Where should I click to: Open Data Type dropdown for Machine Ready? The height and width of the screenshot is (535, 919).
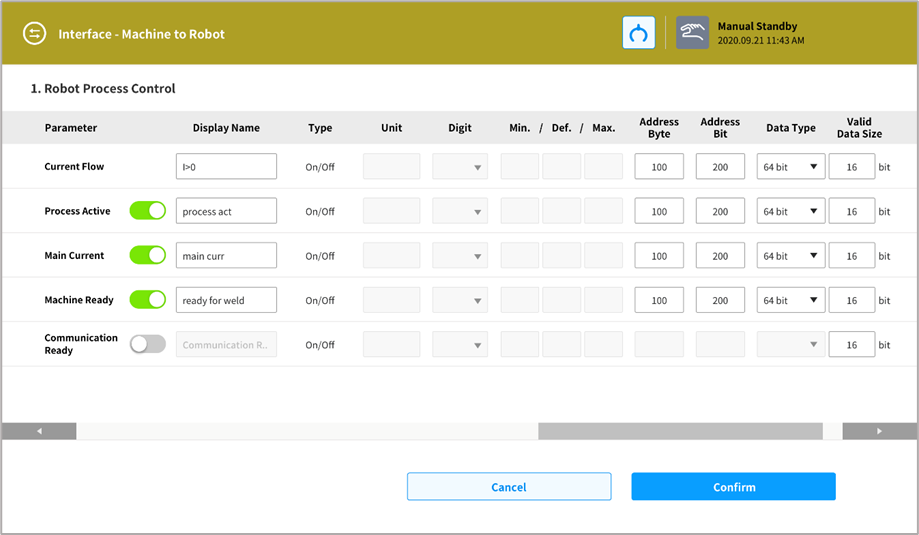coord(790,300)
